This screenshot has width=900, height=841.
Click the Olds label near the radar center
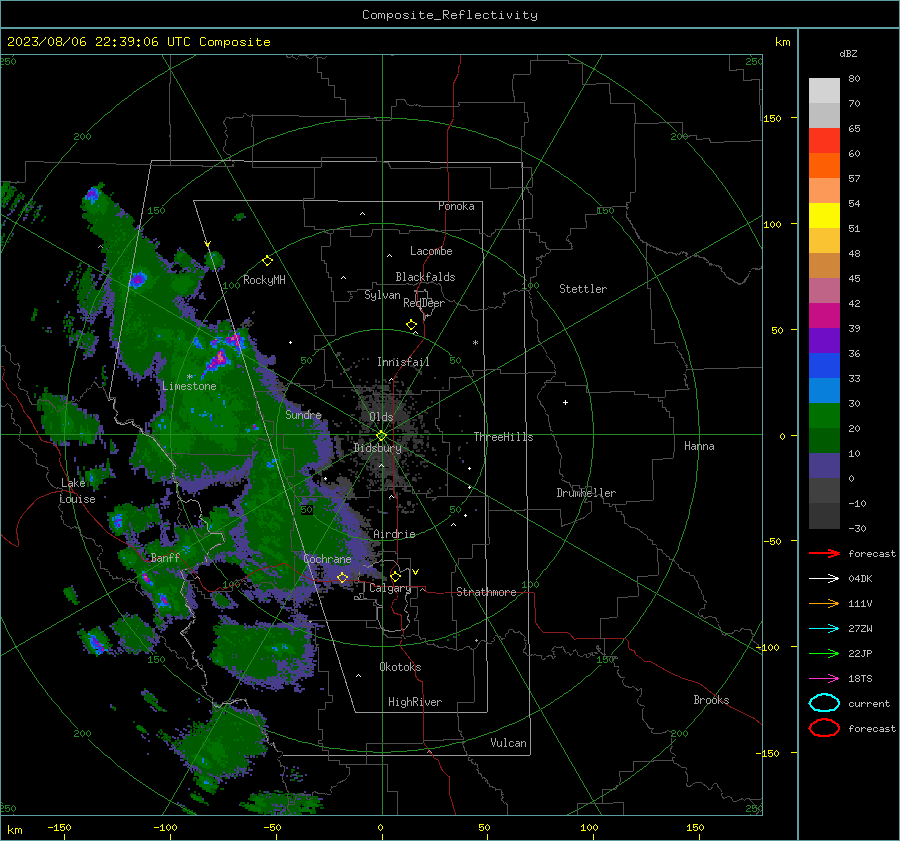click(381, 417)
